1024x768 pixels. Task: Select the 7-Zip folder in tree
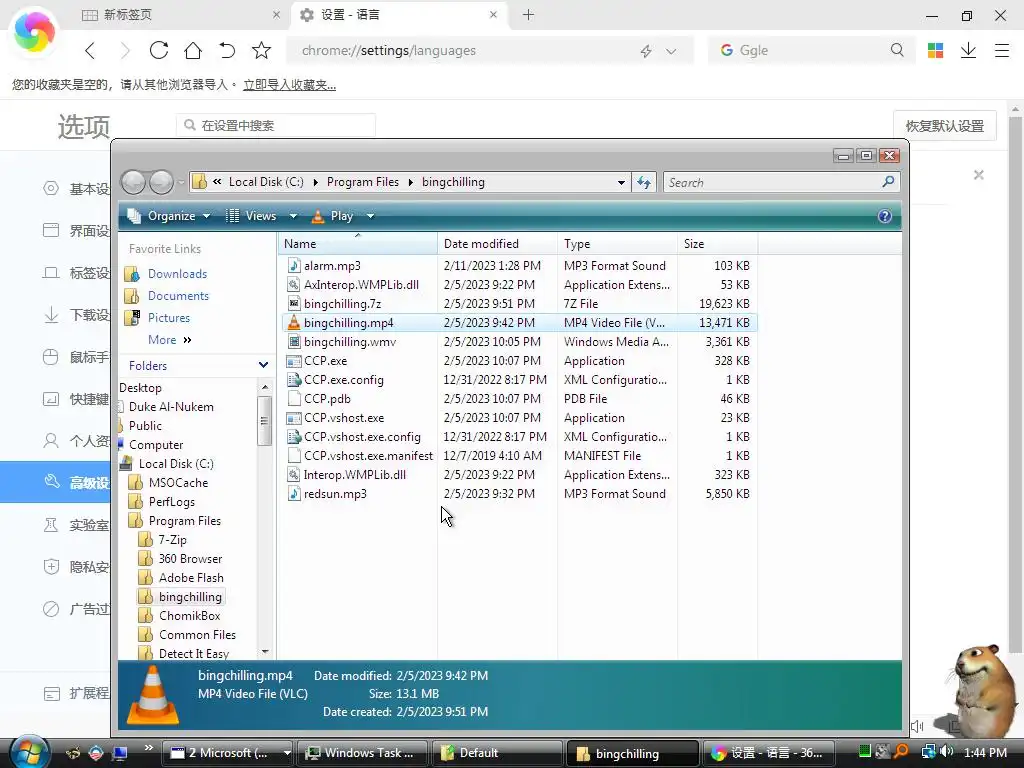(172, 540)
